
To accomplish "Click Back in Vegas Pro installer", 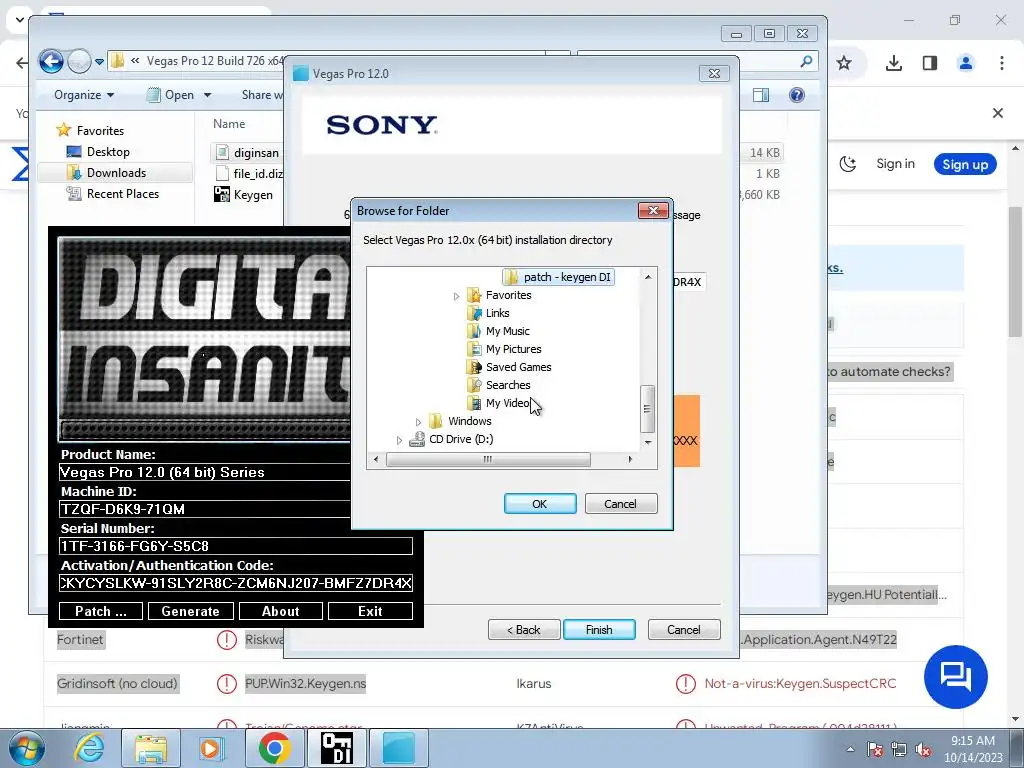I will (524, 630).
